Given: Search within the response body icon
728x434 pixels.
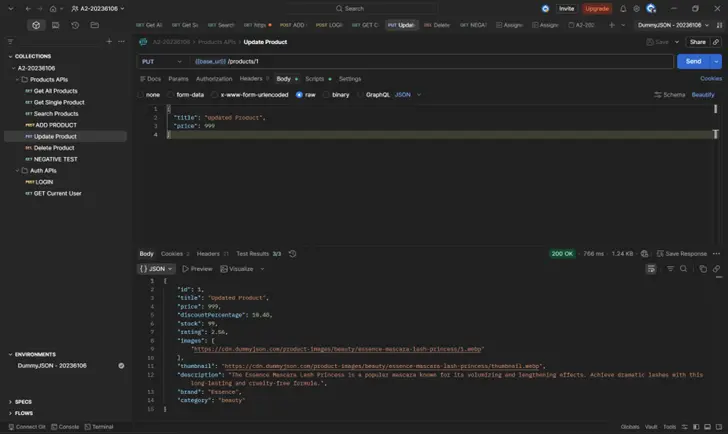Looking at the screenshot, I should (x=683, y=269).
